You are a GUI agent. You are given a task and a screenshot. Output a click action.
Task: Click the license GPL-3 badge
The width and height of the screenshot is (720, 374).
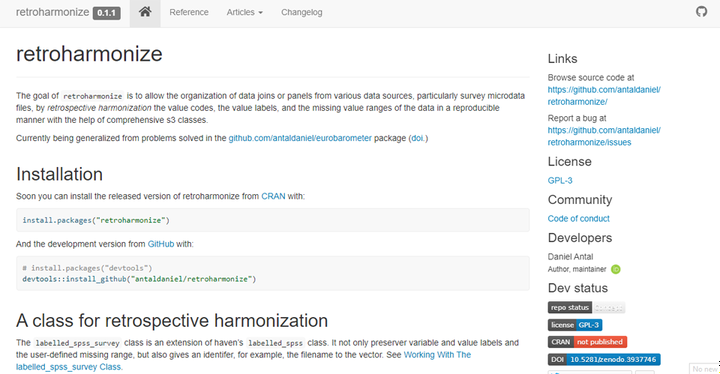coord(575,325)
